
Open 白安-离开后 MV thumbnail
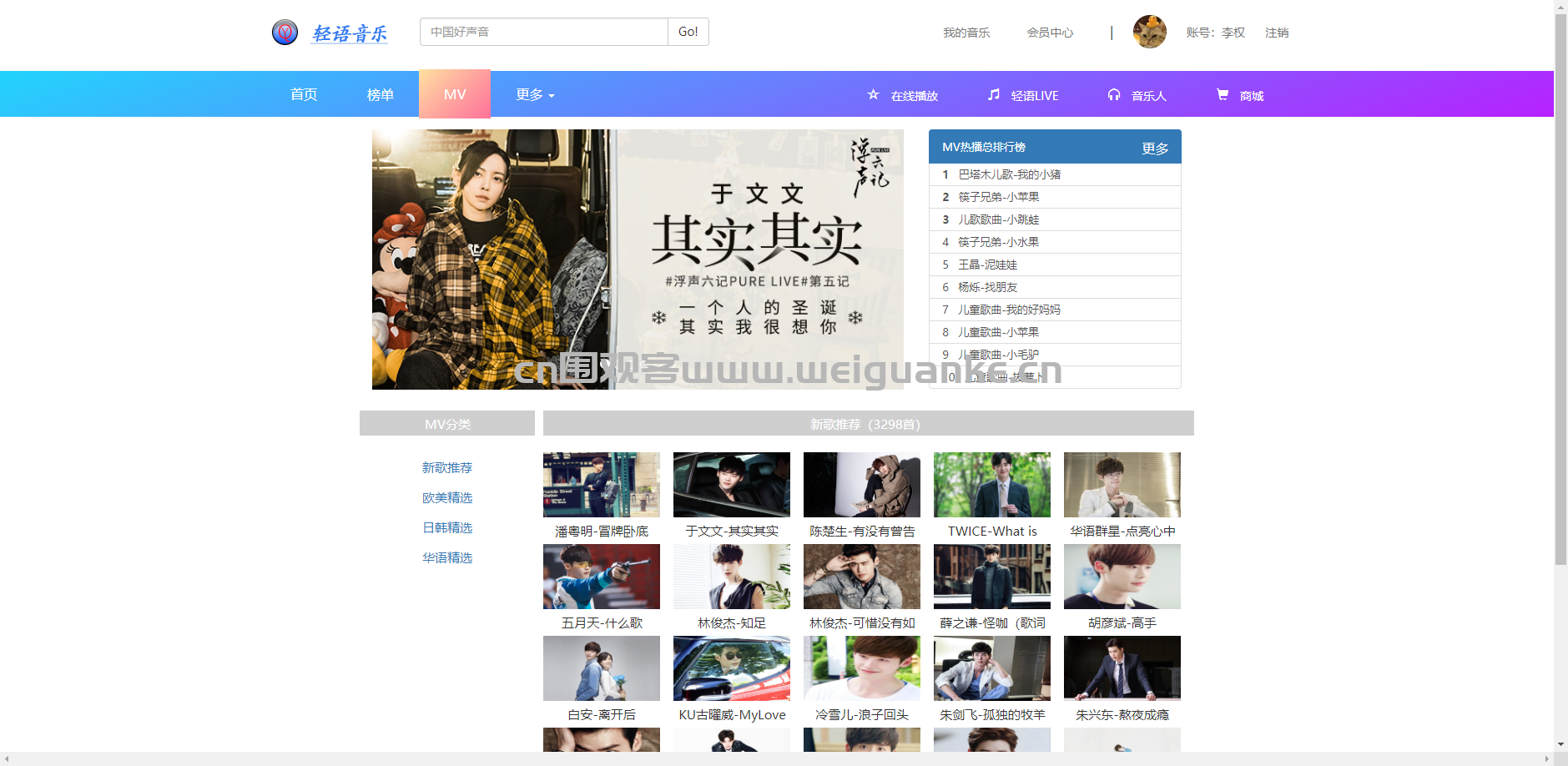point(602,668)
